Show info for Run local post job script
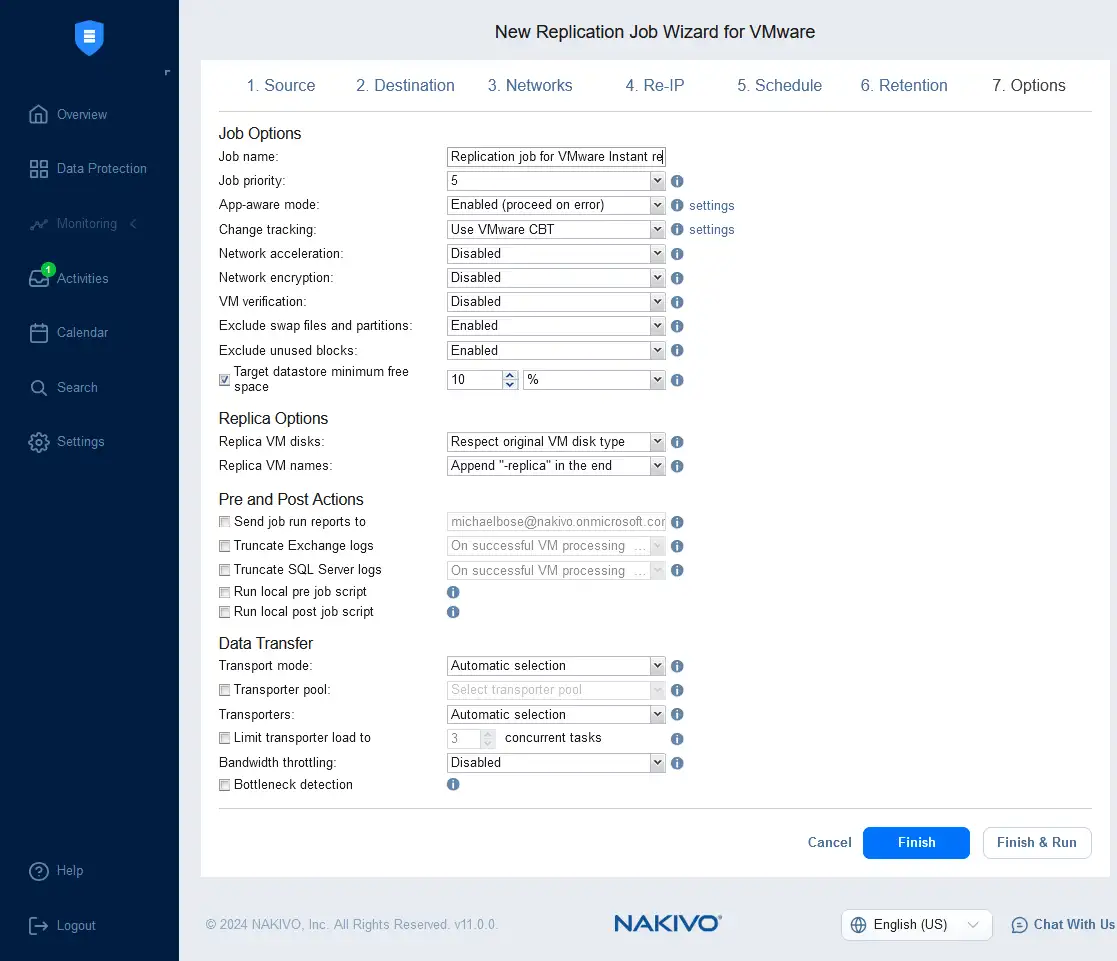Screen dimensions: 1117x961 point(453,612)
